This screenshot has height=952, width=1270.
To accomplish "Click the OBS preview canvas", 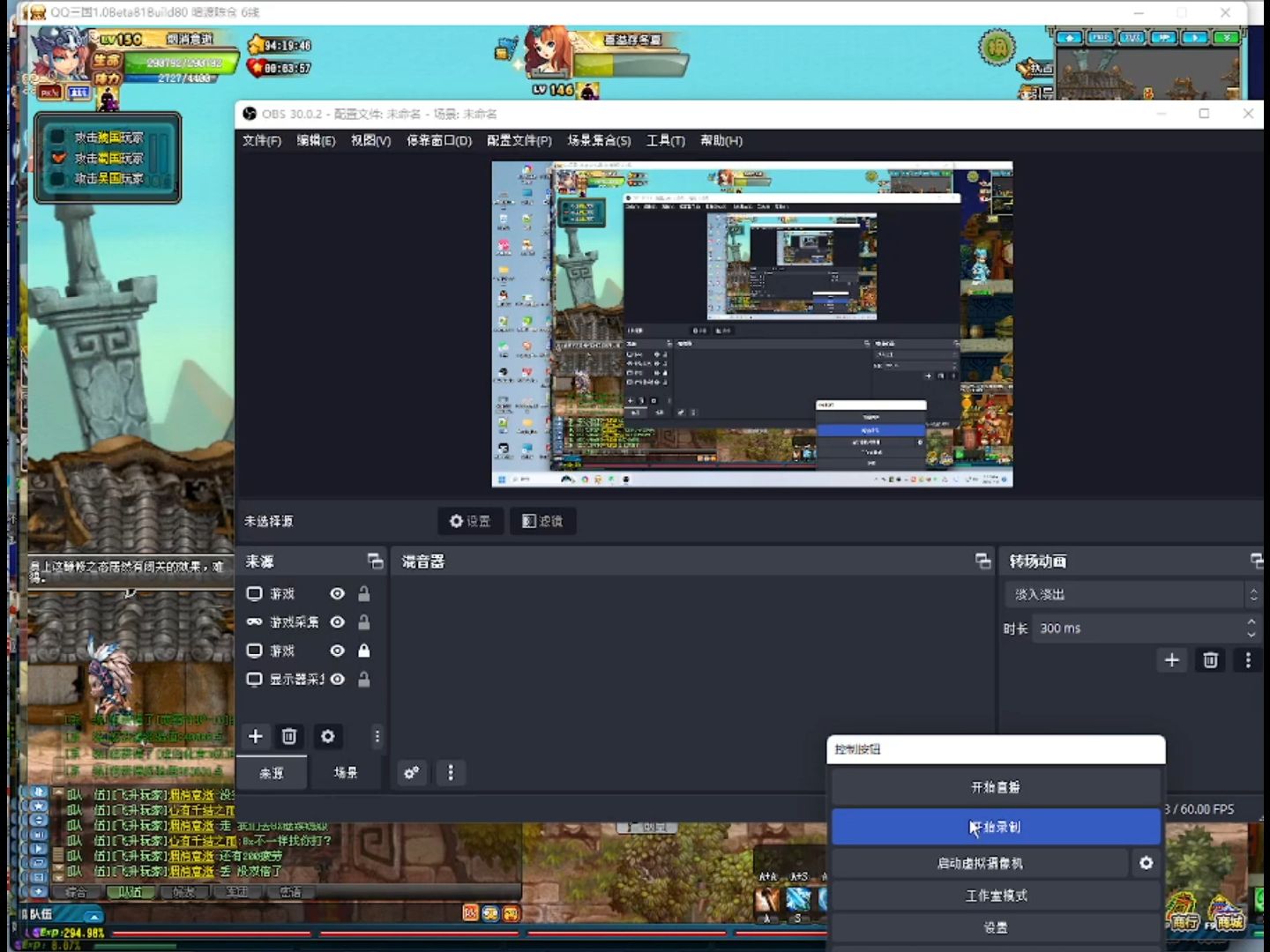I will point(752,324).
